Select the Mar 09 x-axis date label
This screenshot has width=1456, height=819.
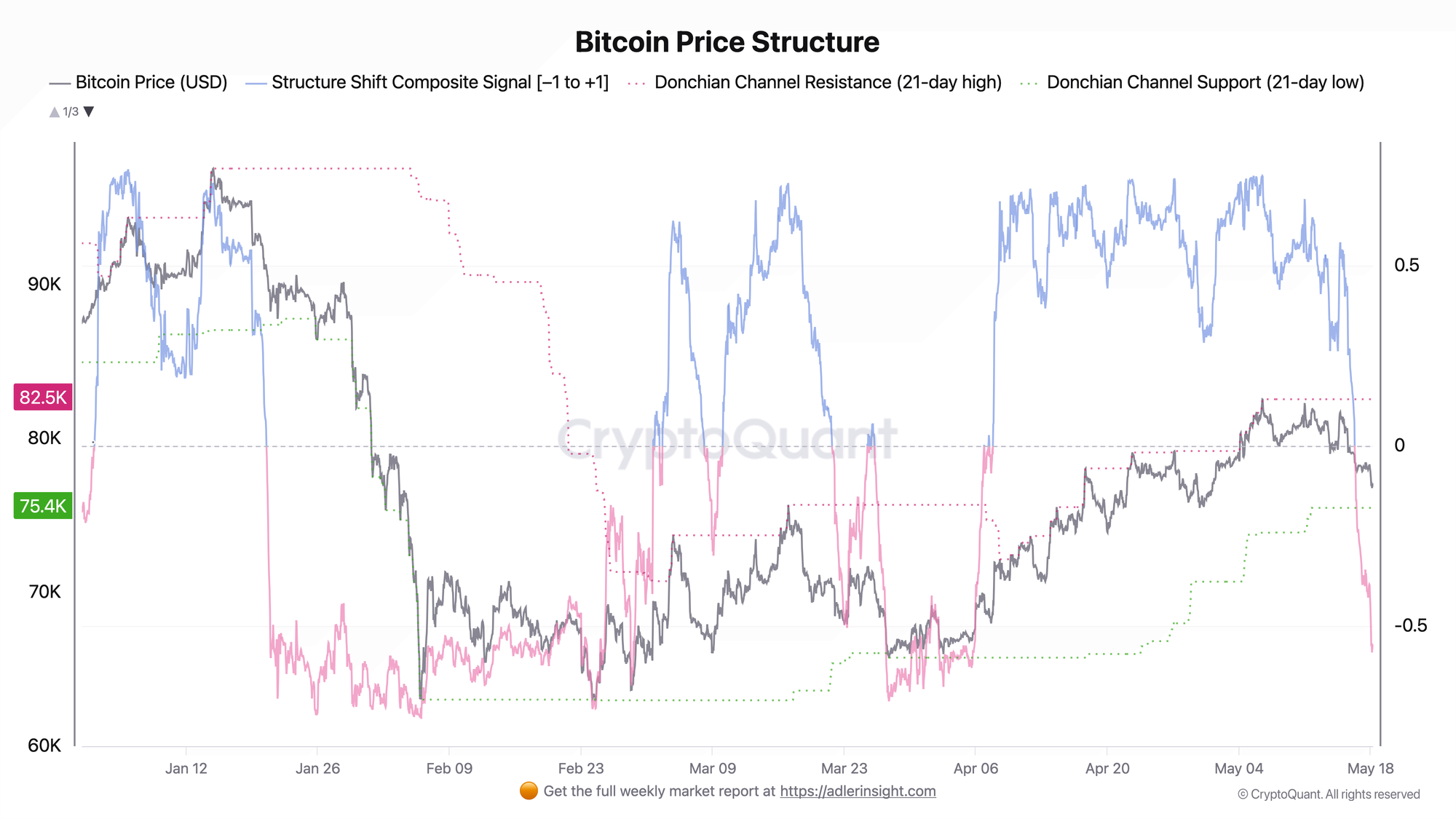pyautogui.click(x=712, y=769)
